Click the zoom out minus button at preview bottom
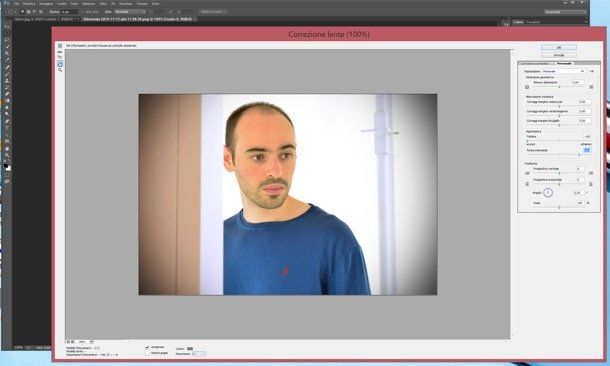The width and height of the screenshot is (610, 366). point(68,341)
